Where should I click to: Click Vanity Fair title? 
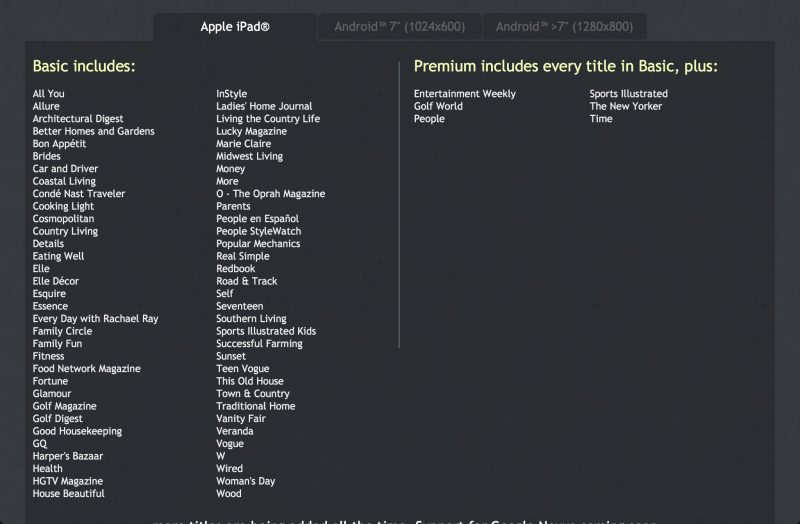click(x=241, y=419)
